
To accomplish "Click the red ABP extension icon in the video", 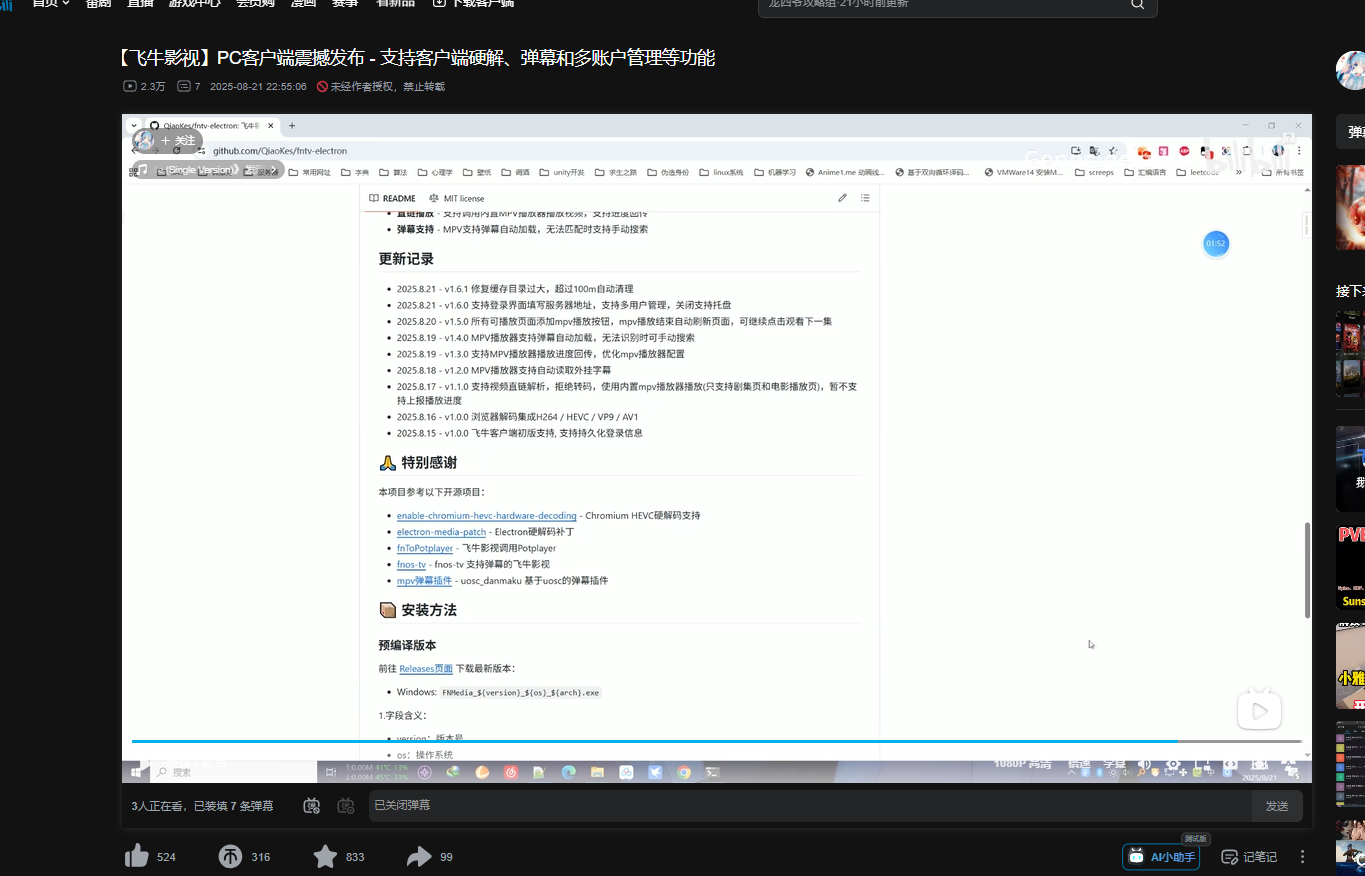I will click(1184, 151).
